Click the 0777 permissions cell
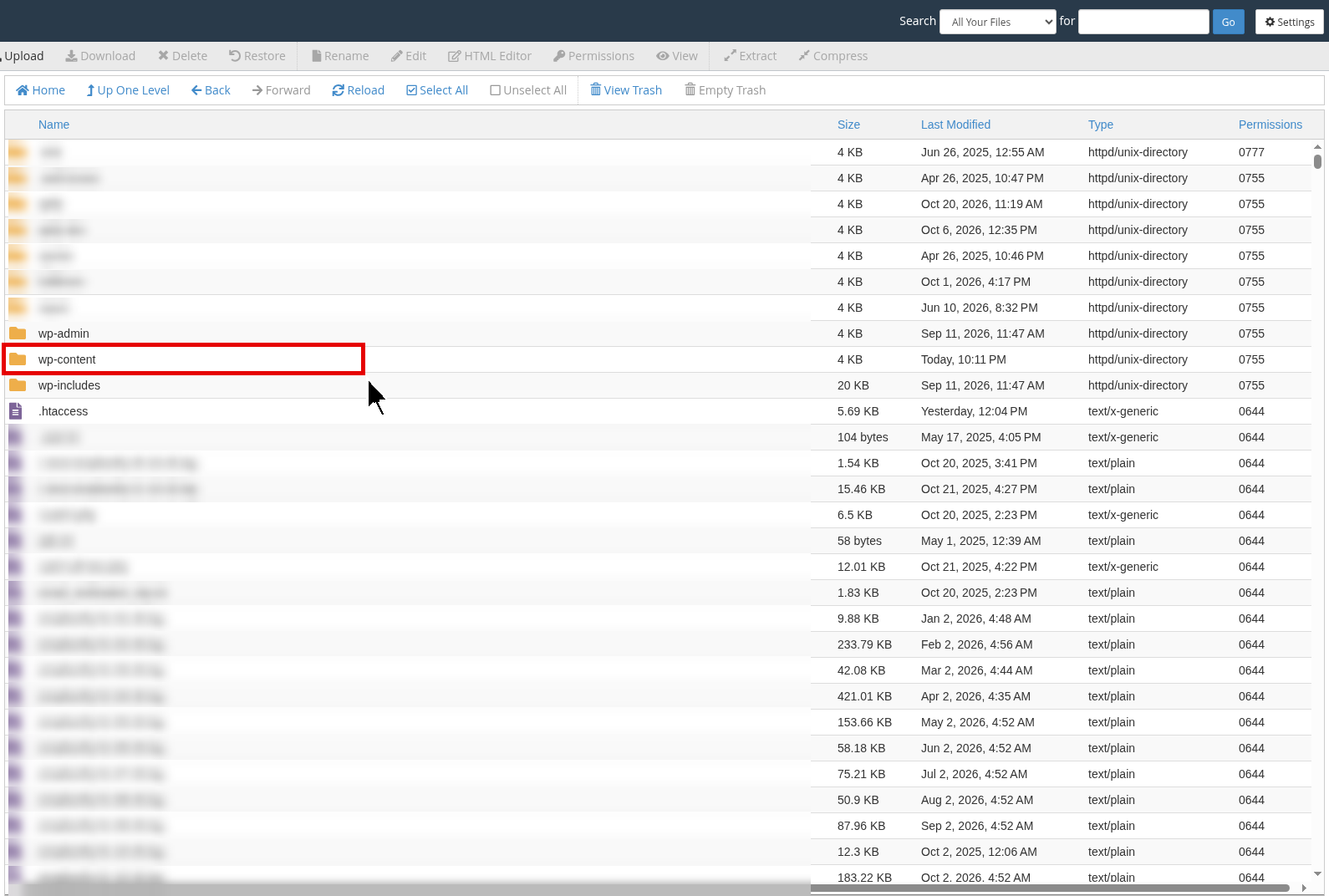Screen dimensions: 1329x896 click(x=1251, y=152)
